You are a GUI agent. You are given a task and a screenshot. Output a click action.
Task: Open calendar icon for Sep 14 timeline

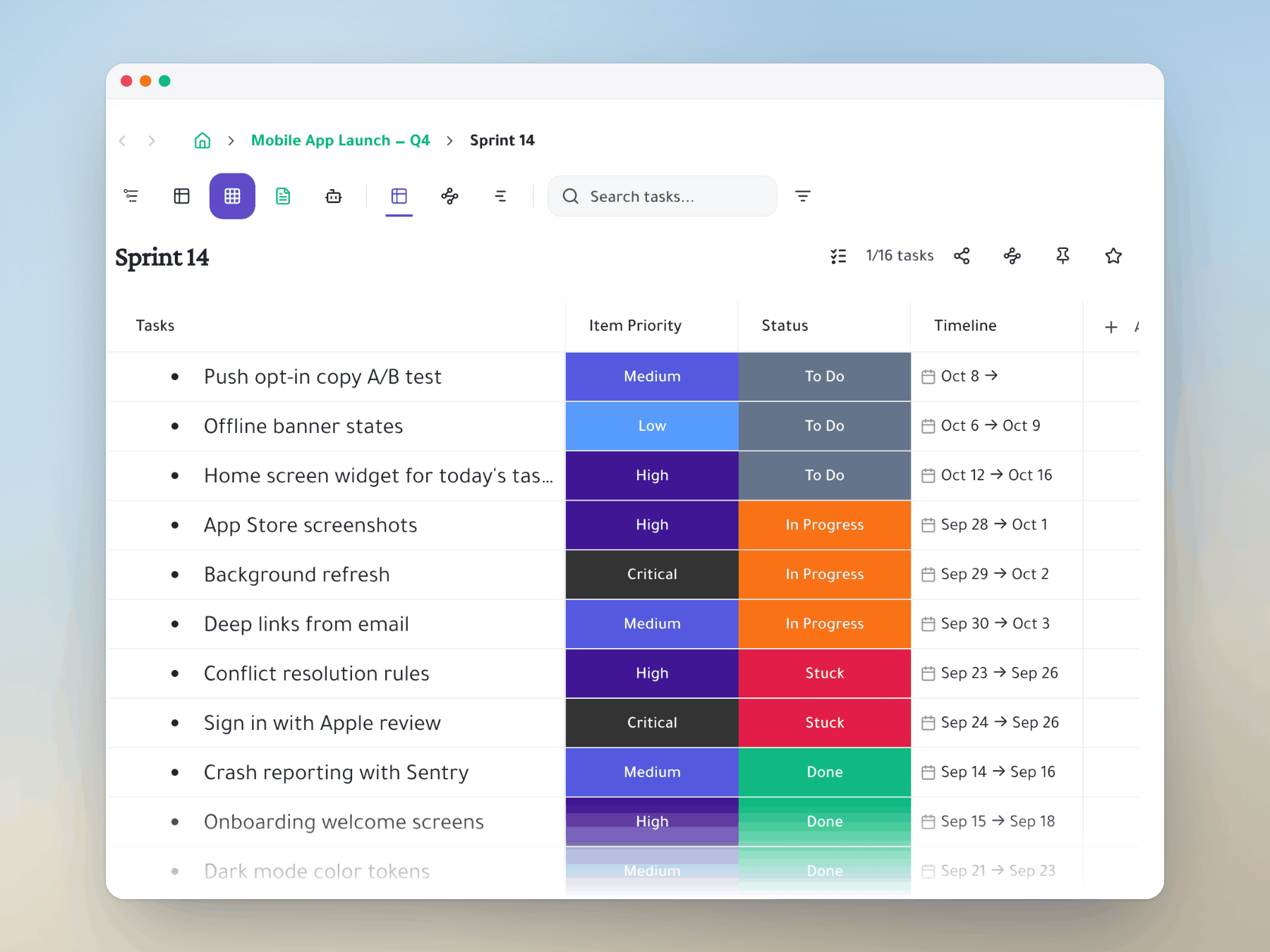coord(929,773)
